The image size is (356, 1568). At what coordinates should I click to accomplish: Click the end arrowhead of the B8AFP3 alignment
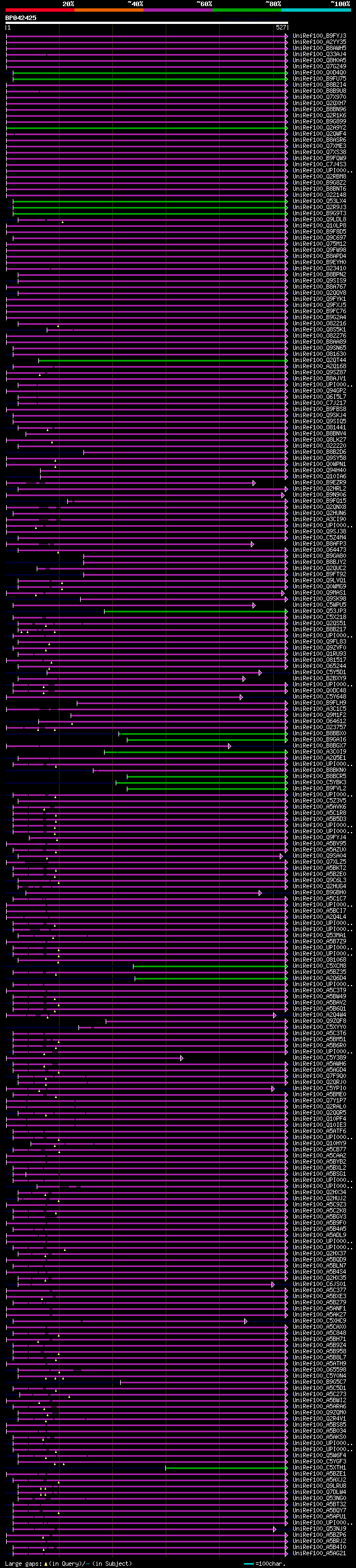(x=252, y=544)
